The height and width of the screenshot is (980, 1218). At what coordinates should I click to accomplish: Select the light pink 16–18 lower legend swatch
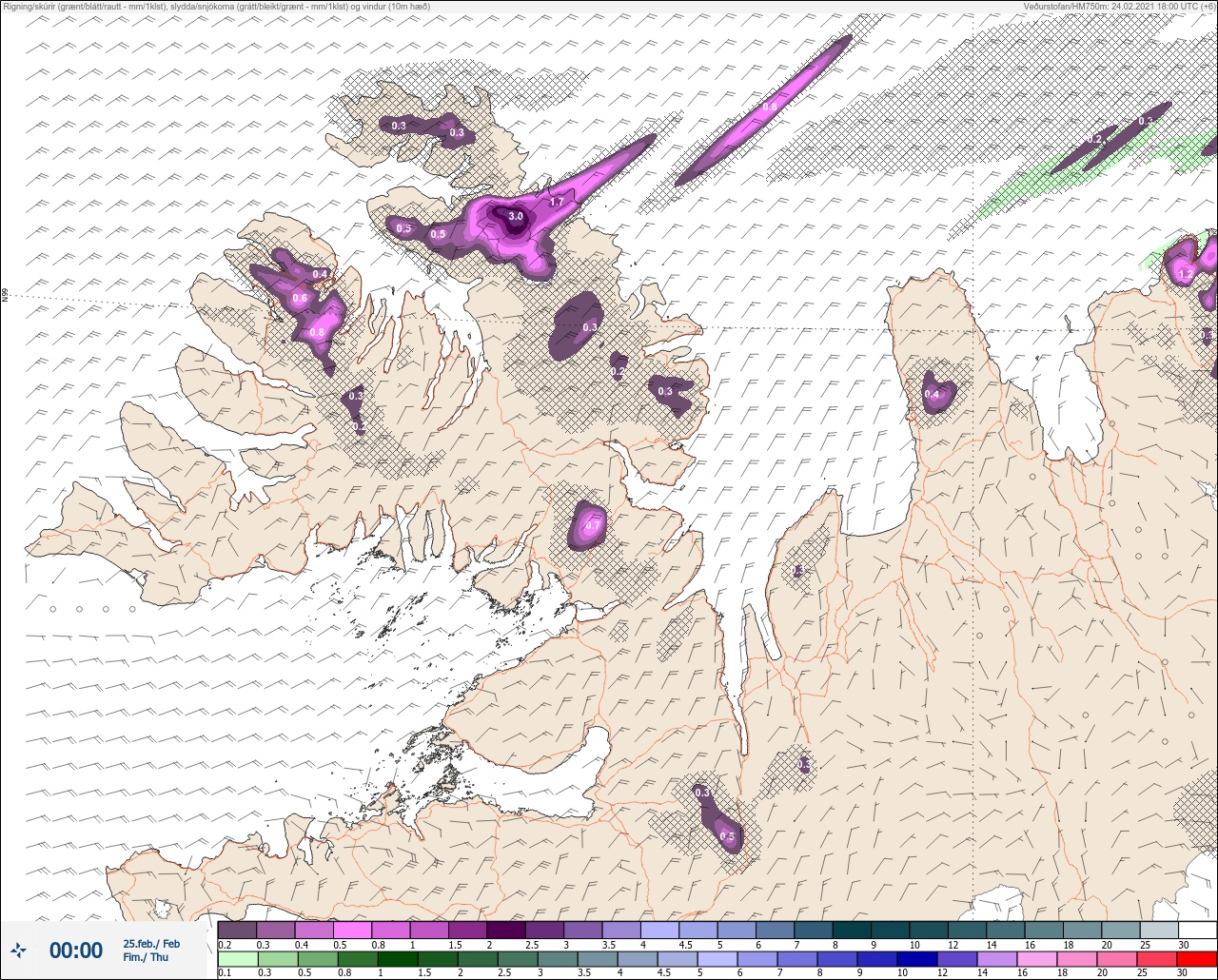coord(1038,958)
